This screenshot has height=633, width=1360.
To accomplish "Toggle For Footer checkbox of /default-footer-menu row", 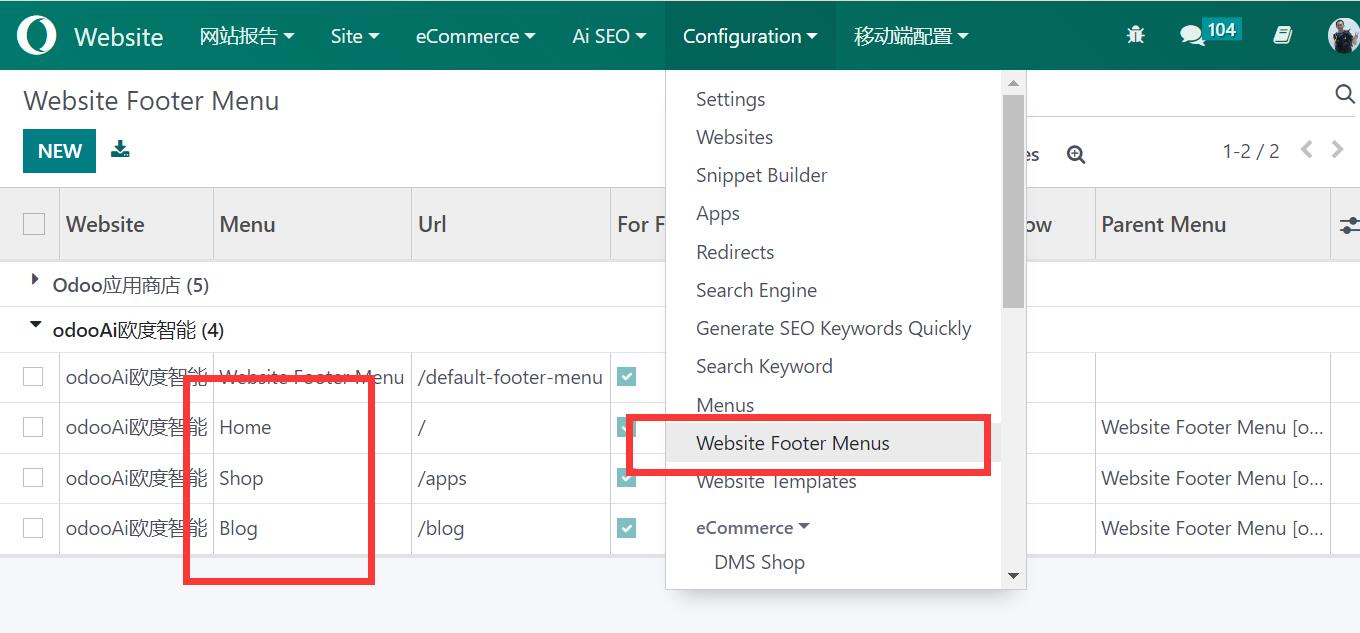I will 627,377.
